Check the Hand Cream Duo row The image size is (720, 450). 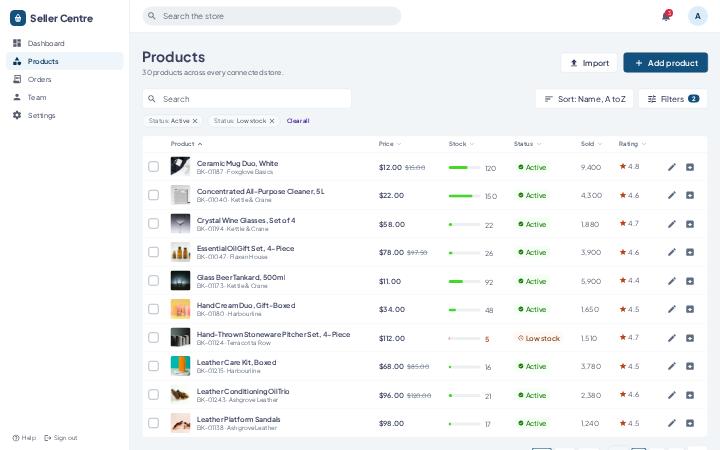point(153,309)
